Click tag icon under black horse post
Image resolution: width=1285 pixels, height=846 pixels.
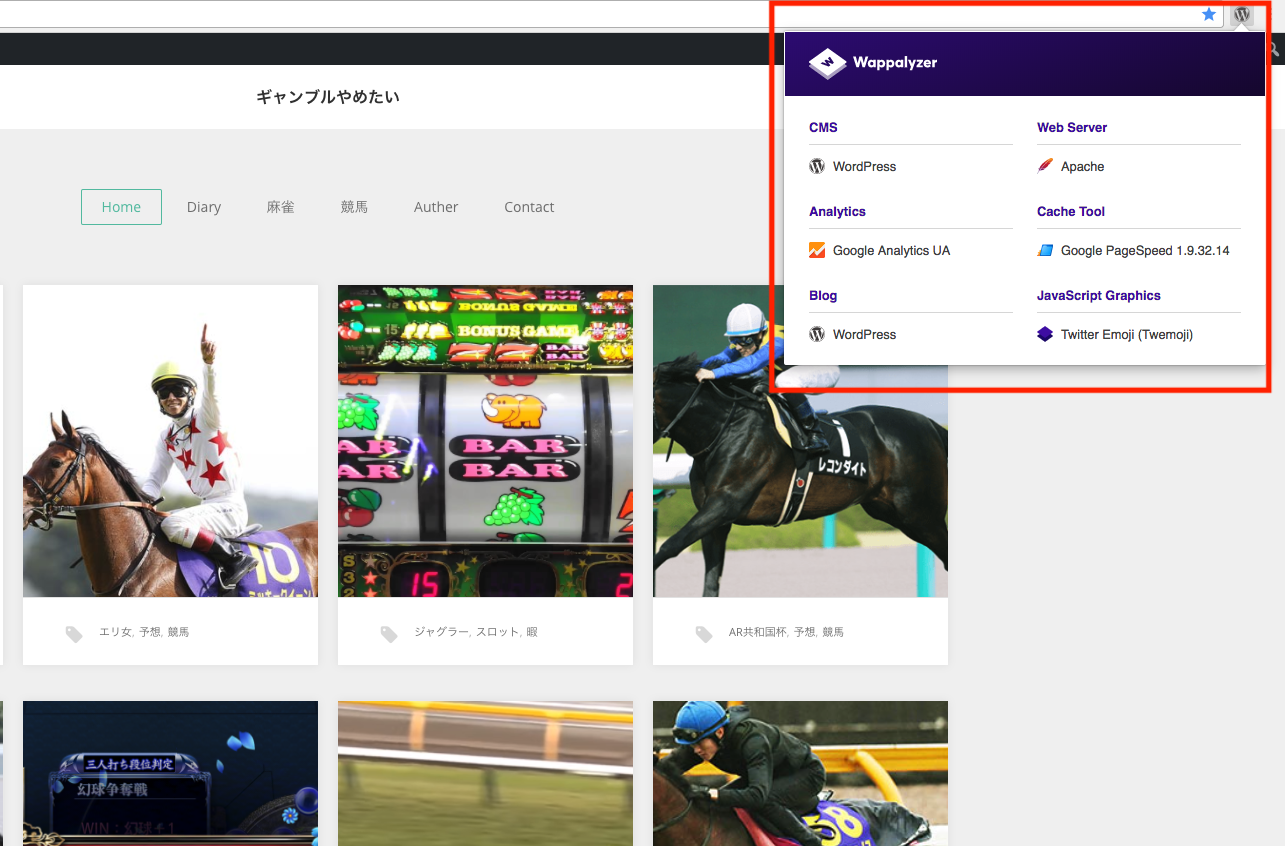pyautogui.click(x=704, y=634)
